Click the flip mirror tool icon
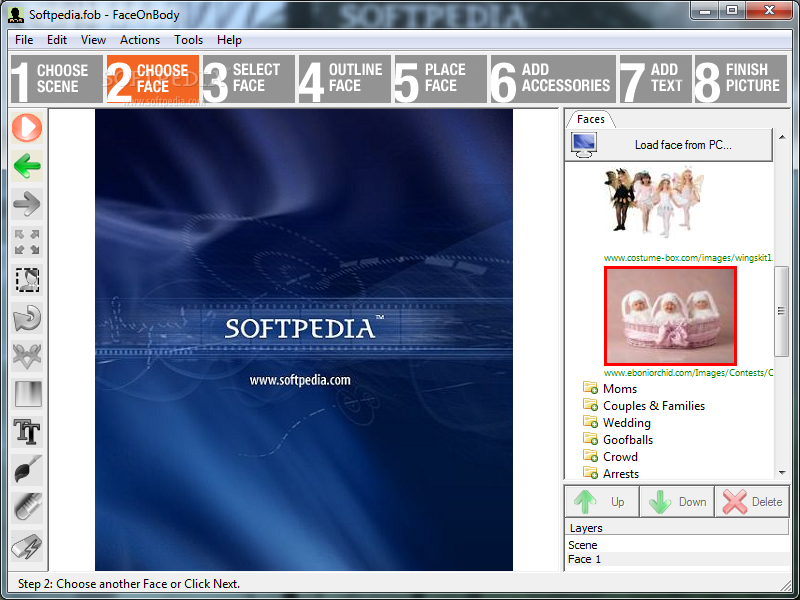Image resolution: width=800 pixels, height=600 pixels. tap(27, 356)
